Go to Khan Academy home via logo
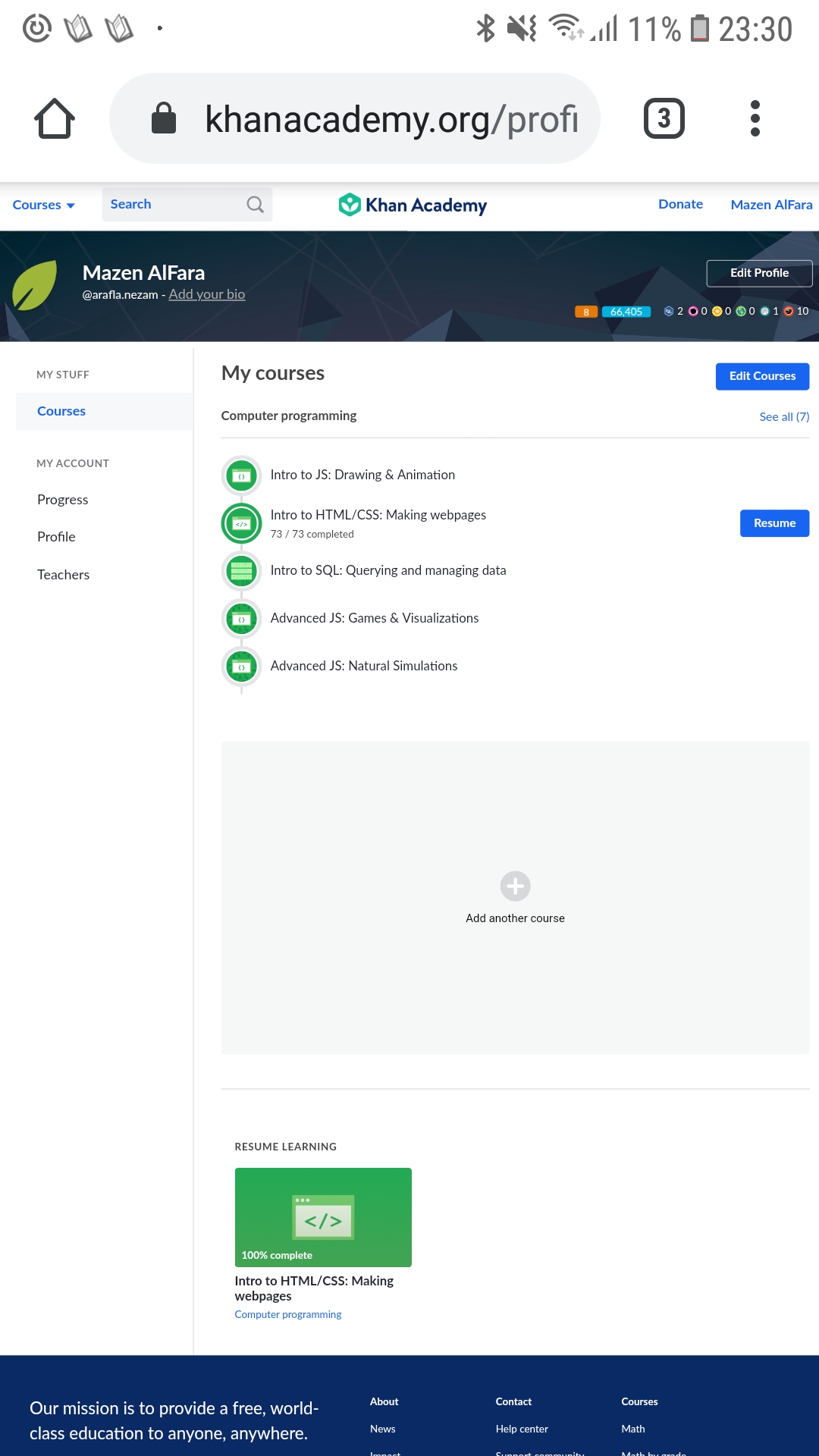Viewport: 819px width, 1456px height. pyautogui.click(x=413, y=205)
